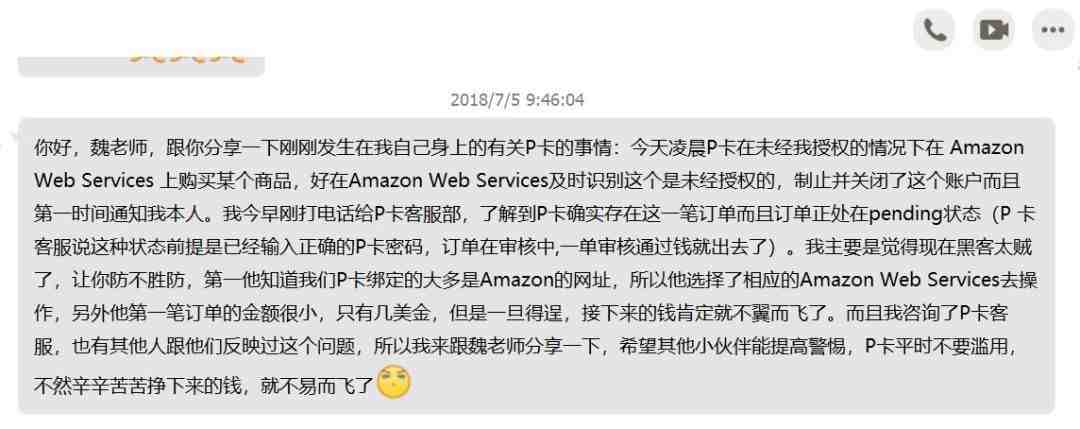The width and height of the screenshot is (1080, 429).
Task: Click the text "Amazon的网址"
Action: coord(534,280)
